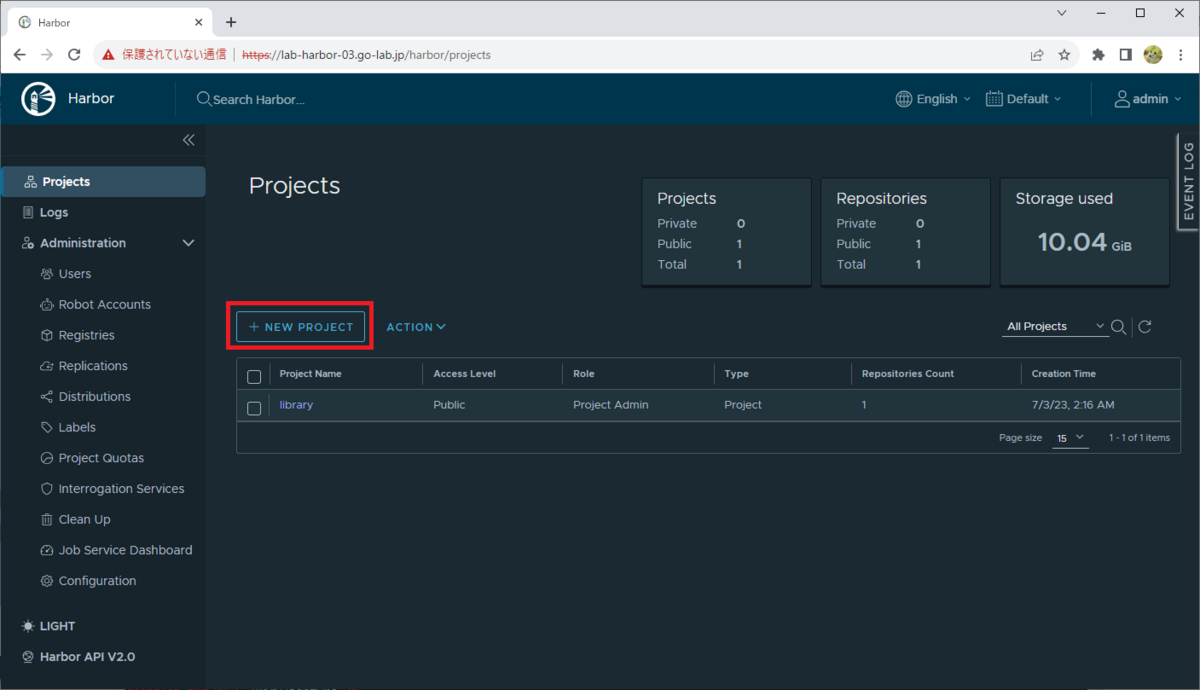Bookmark this page with the star icon
1200x690 pixels.
[1064, 55]
